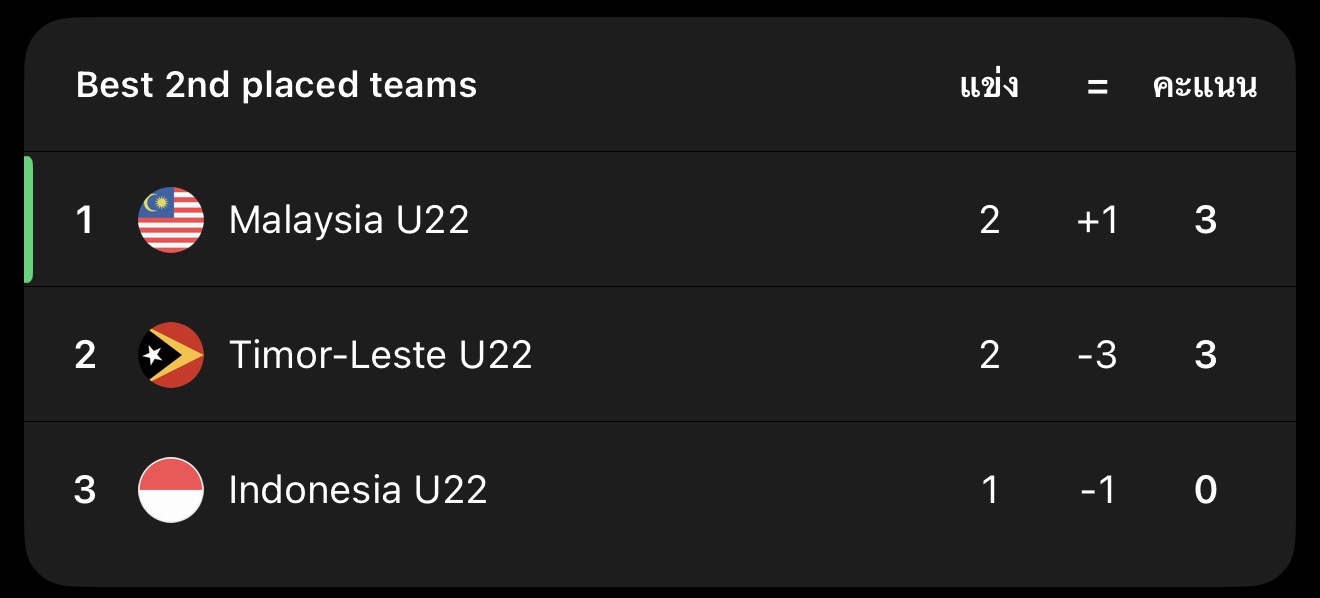Click Timor-Leste U22's points value
The image size is (1320, 598).
pyautogui.click(x=1206, y=355)
